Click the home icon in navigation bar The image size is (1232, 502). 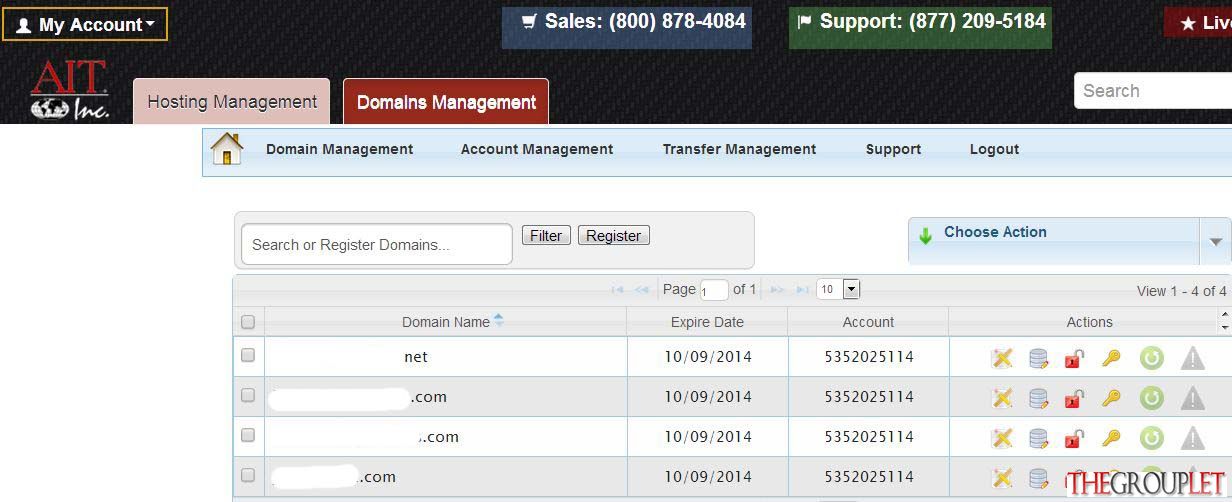[x=227, y=149]
